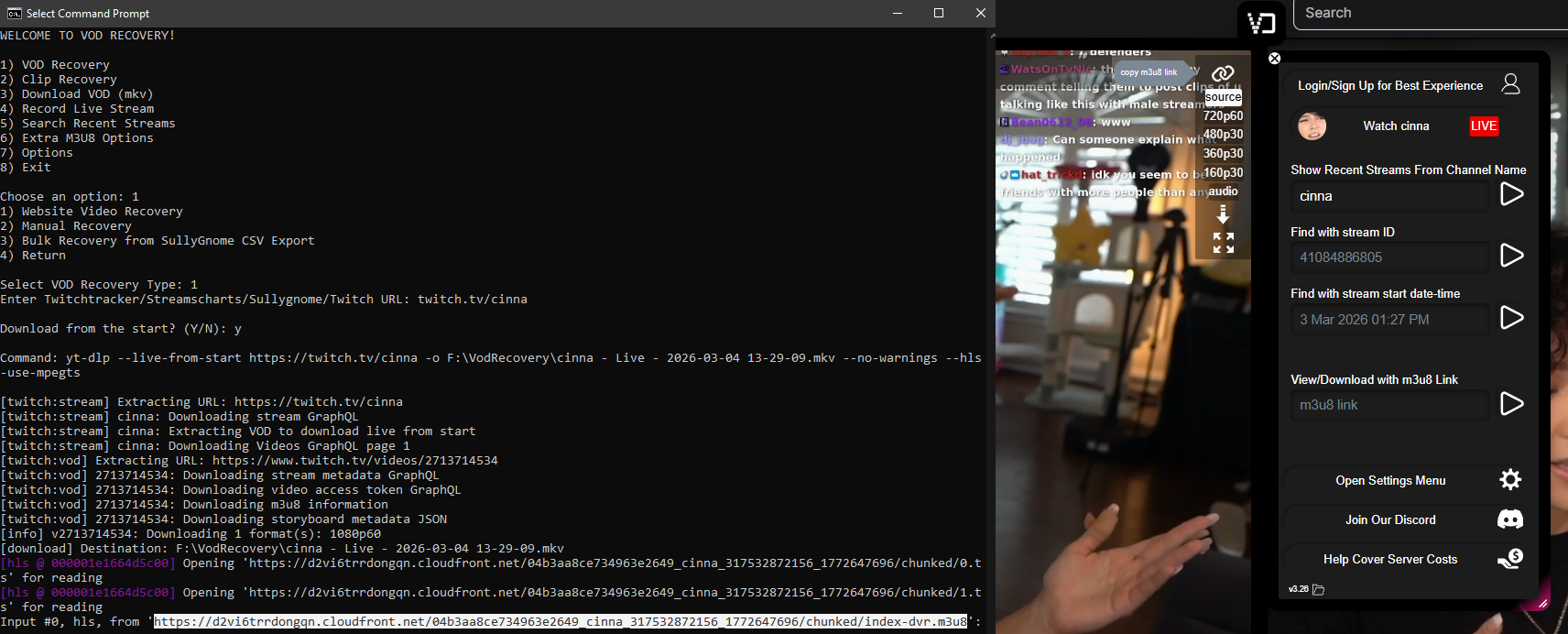Select 160p30 quality option
The height and width of the screenshot is (634, 1568).
1223,172
